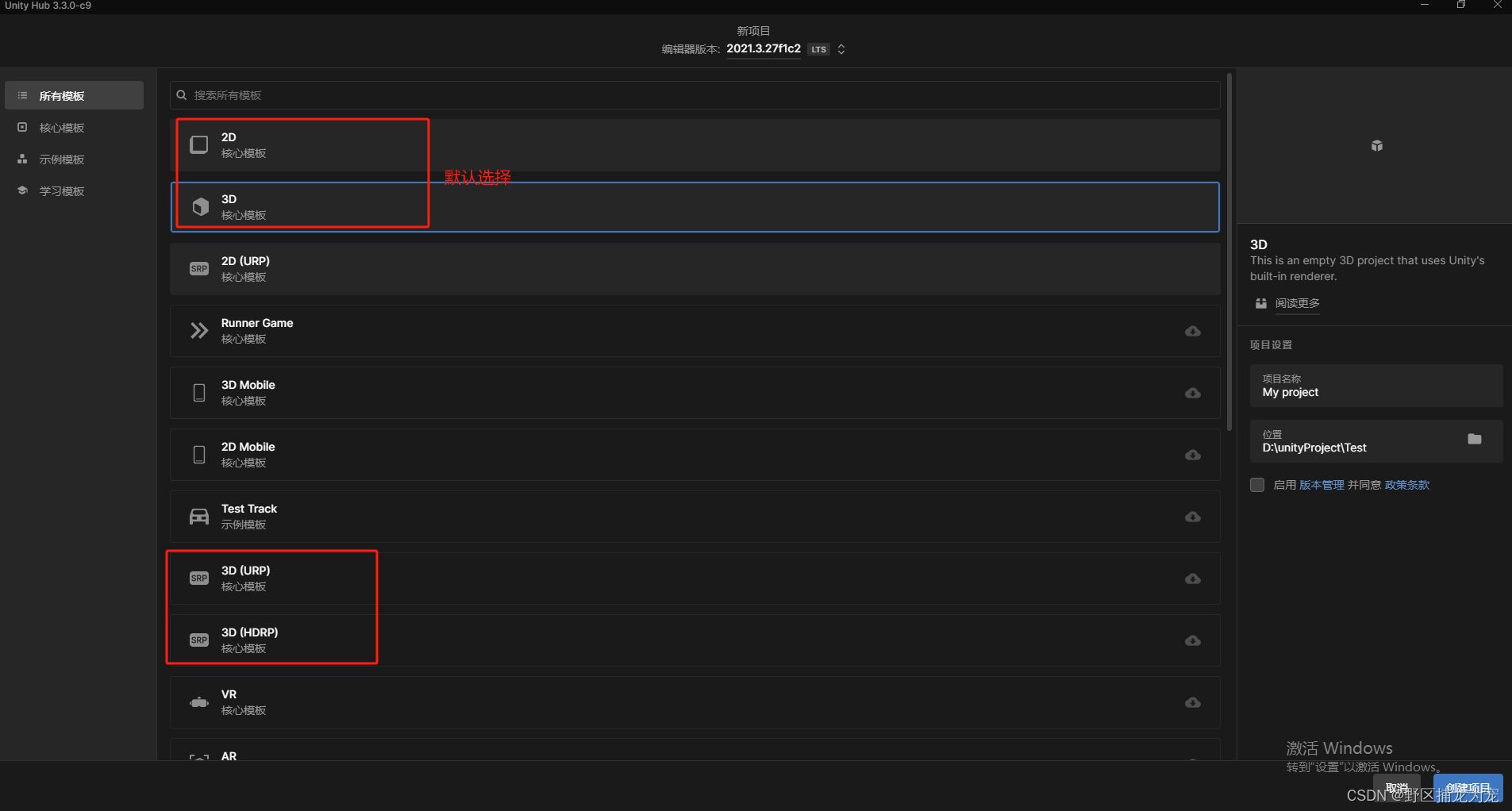Download the Test Track sample template
This screenshot has width=1512, height=811.
[x=1192, y=517]
